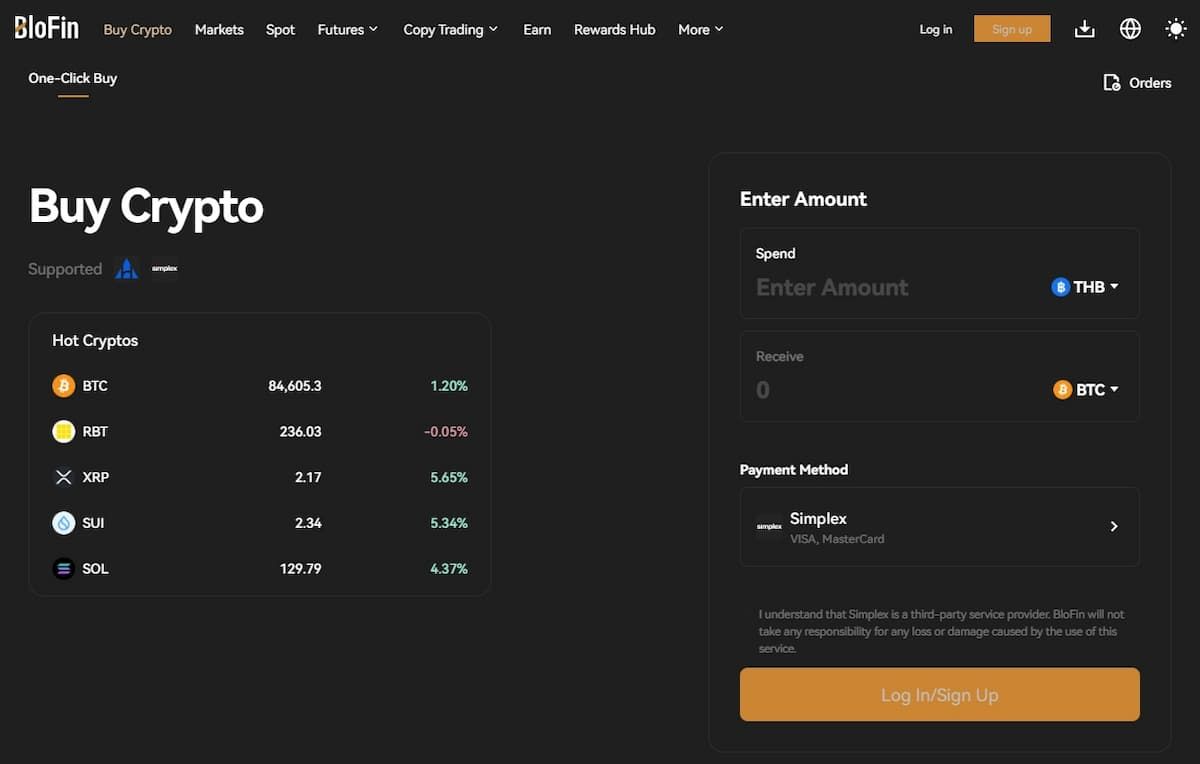Click the XRP coin icon
The width and height of the screenshot is (1200, 764).
[64, 477]
